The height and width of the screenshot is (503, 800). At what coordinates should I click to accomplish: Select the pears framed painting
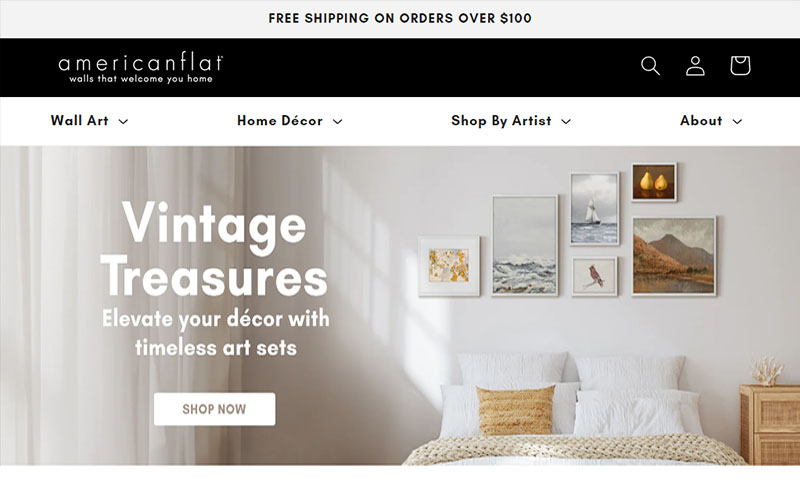pyautogui.click(x=654, y=182)
